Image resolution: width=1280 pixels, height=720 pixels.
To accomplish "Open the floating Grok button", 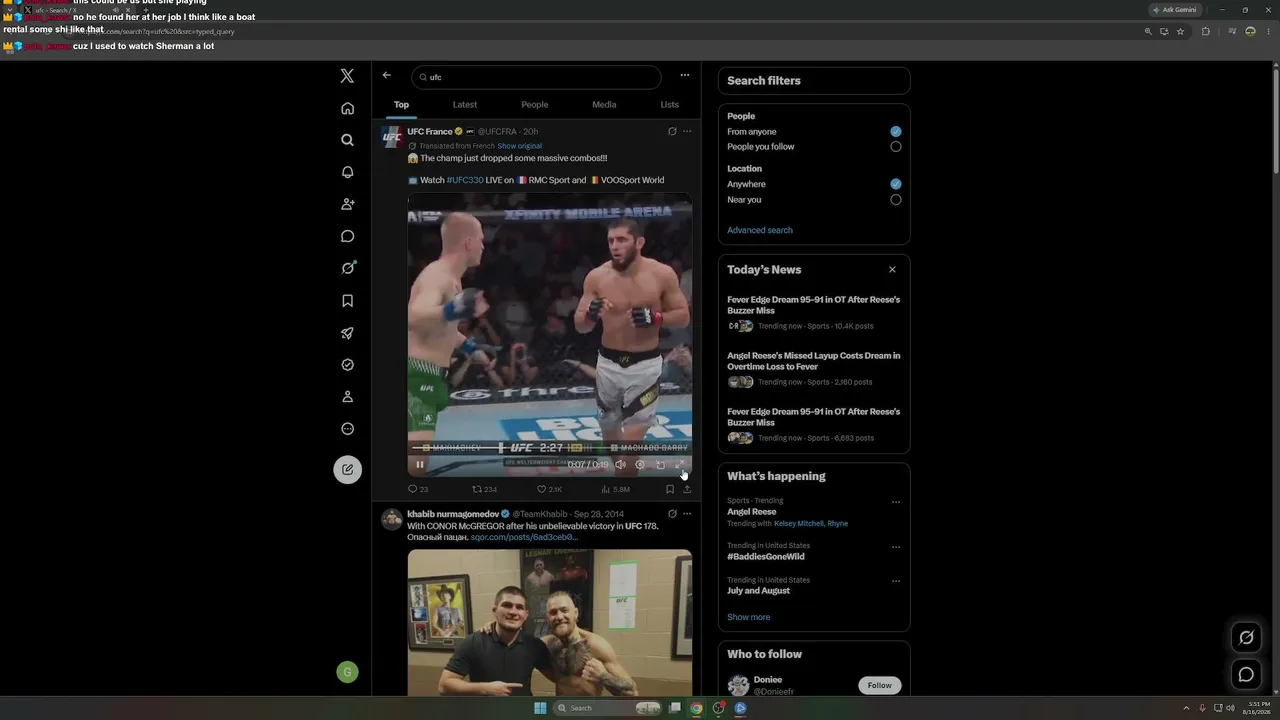I will (x=1246, y=637).
